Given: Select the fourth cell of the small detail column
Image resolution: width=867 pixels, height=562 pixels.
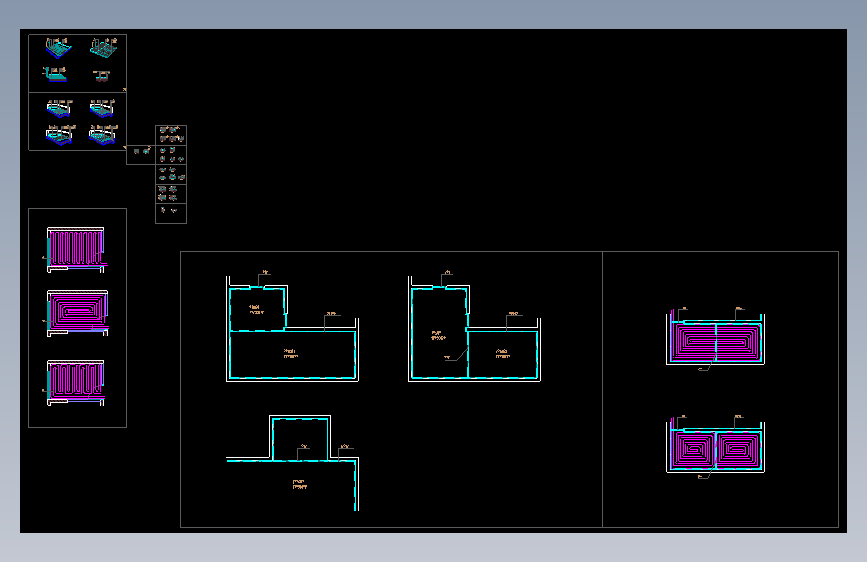Looking at the screenshot, I should pos(171,194).
